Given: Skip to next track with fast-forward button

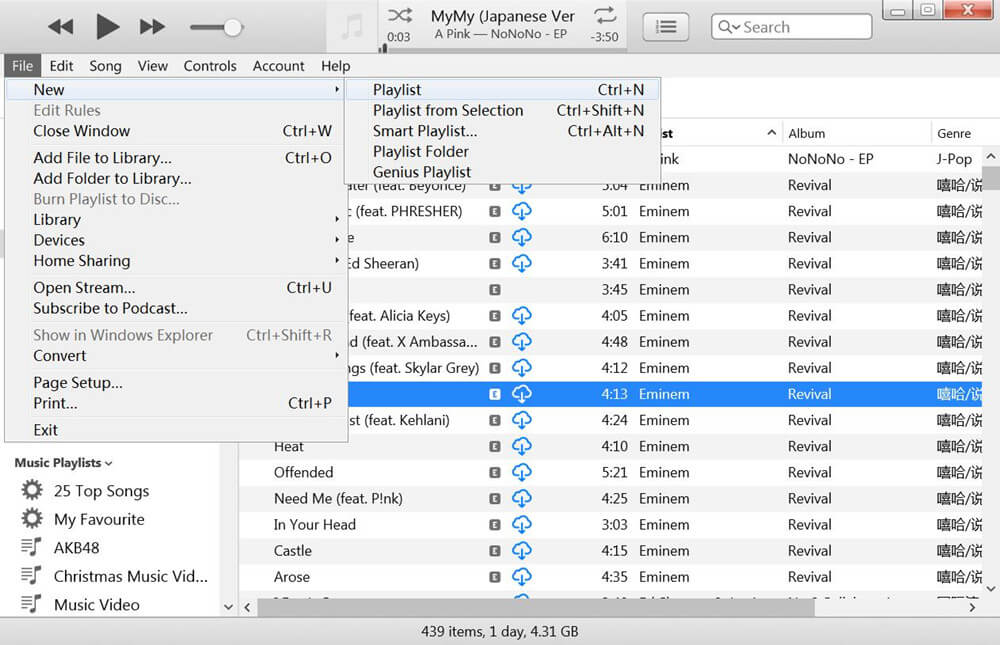Looking at the screenshot, I should [x=152, y=27].
